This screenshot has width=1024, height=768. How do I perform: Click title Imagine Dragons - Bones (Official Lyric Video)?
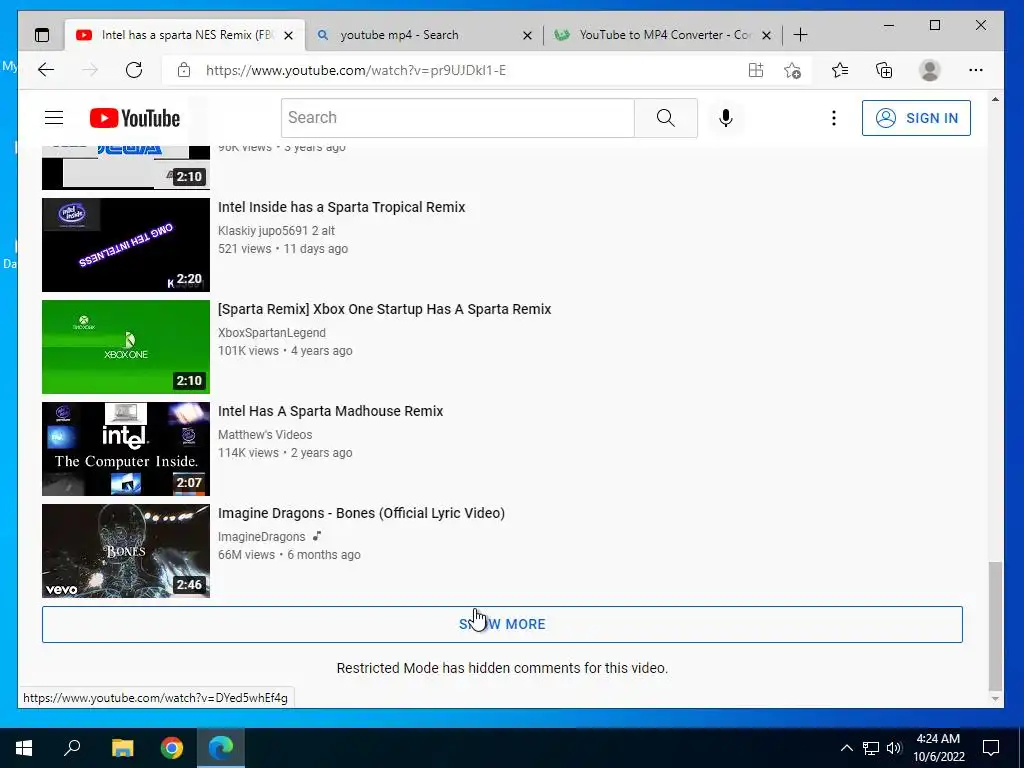[x=361, y=513]
